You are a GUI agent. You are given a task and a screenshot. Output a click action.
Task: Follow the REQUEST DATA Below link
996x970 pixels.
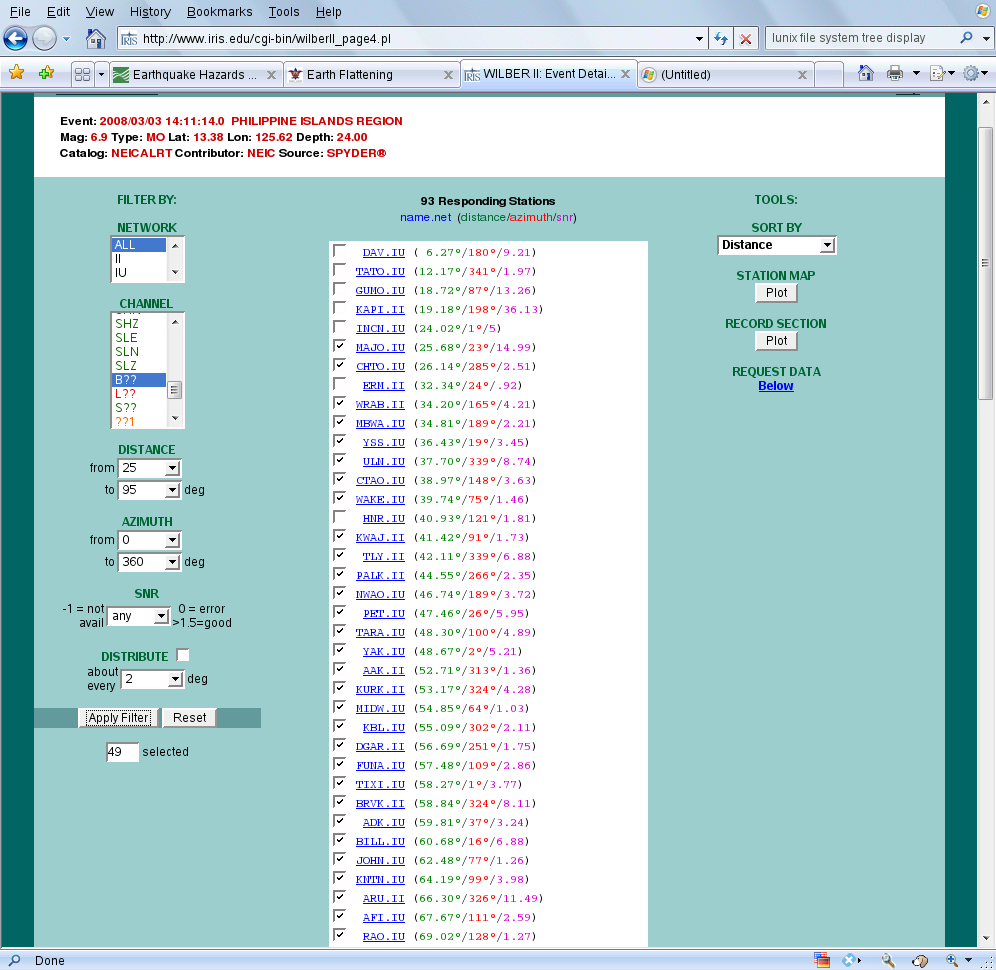pos(776,386)
